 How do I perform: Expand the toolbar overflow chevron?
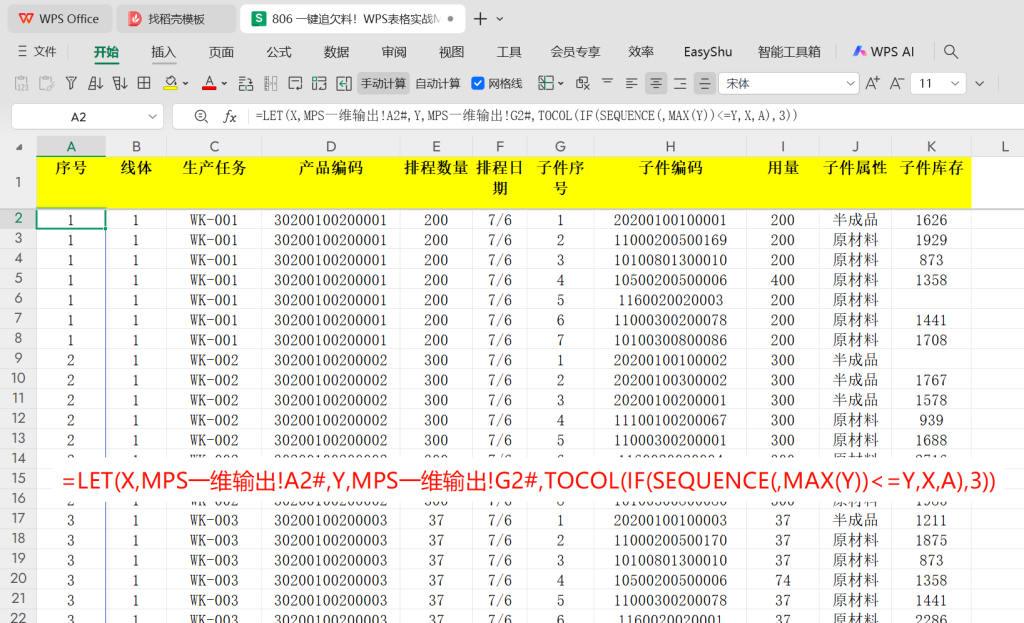979,84
